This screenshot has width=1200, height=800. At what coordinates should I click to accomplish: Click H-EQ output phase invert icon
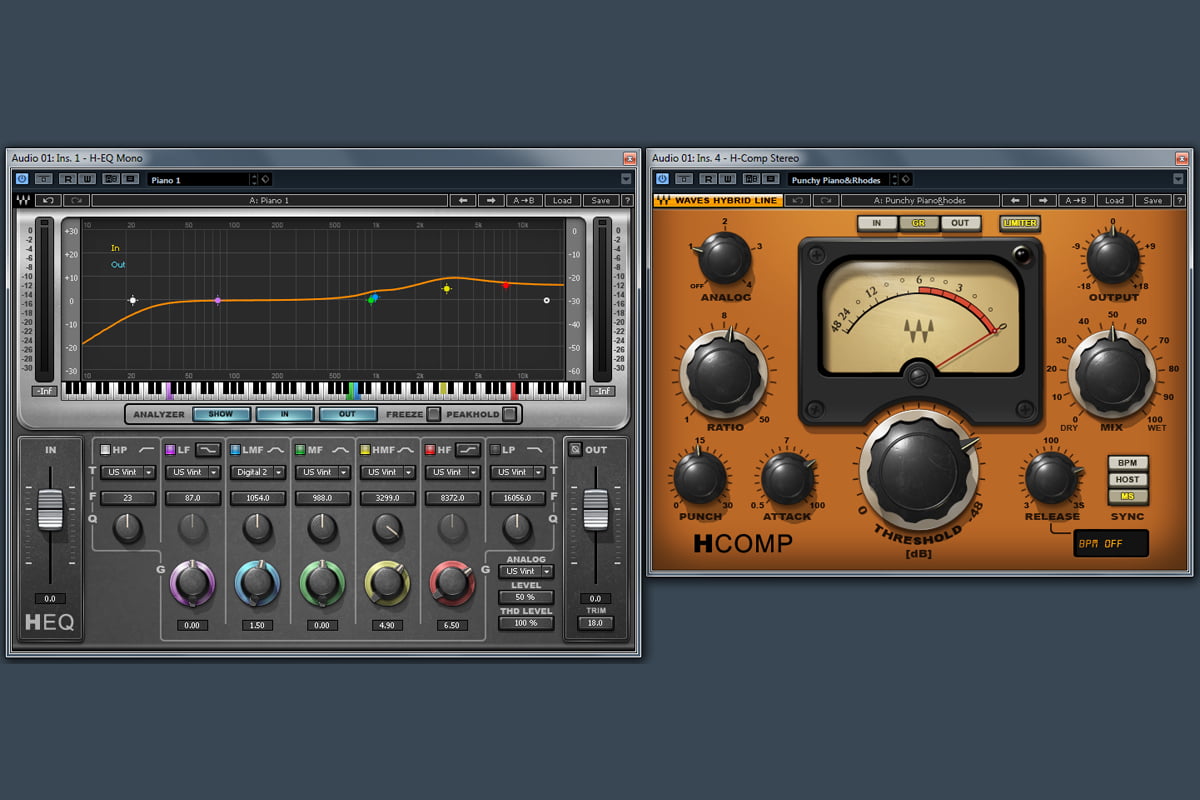pos(575,449)
